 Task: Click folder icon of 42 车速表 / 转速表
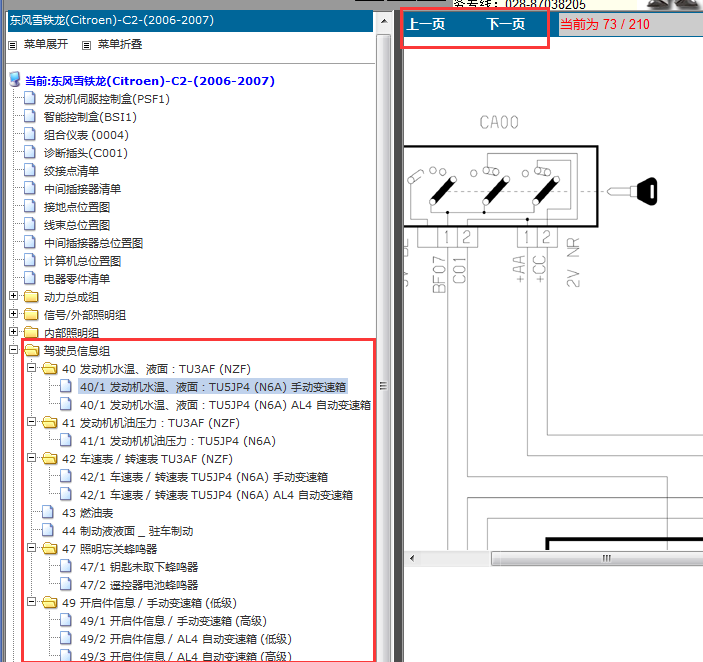pyautogui.click(x=49, y=459)
